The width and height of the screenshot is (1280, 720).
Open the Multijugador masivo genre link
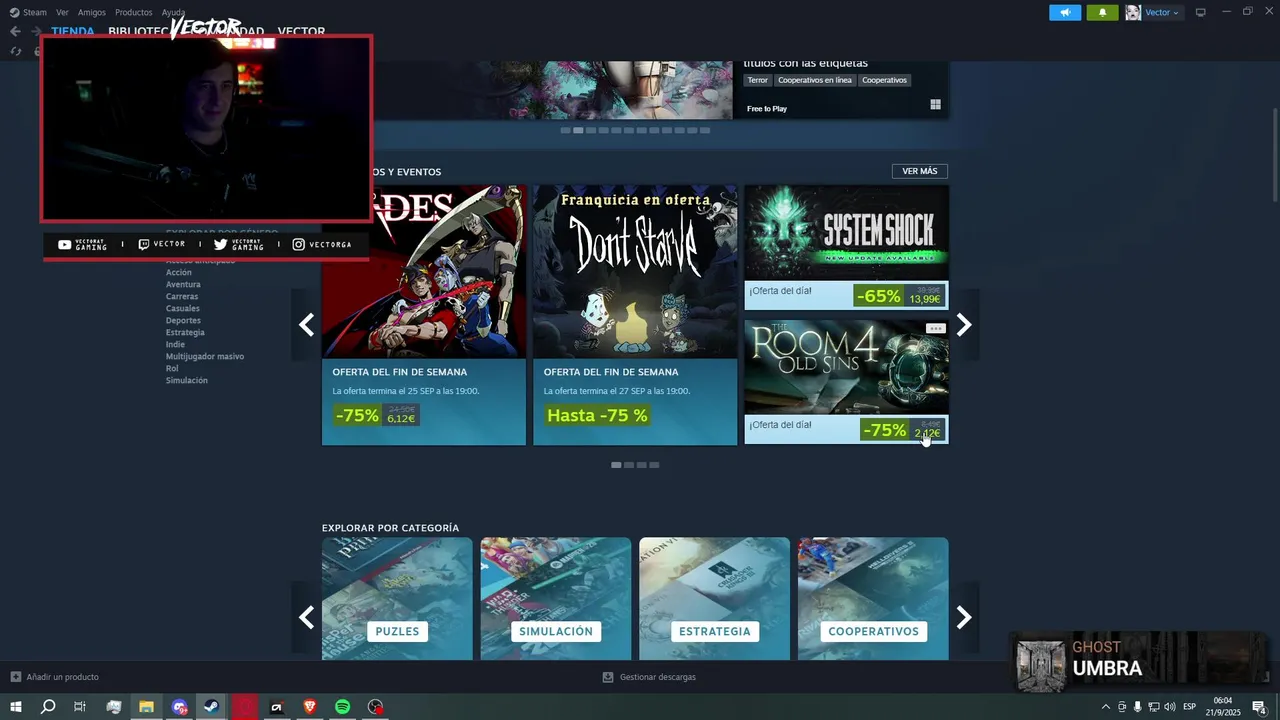tap(205, 356)
